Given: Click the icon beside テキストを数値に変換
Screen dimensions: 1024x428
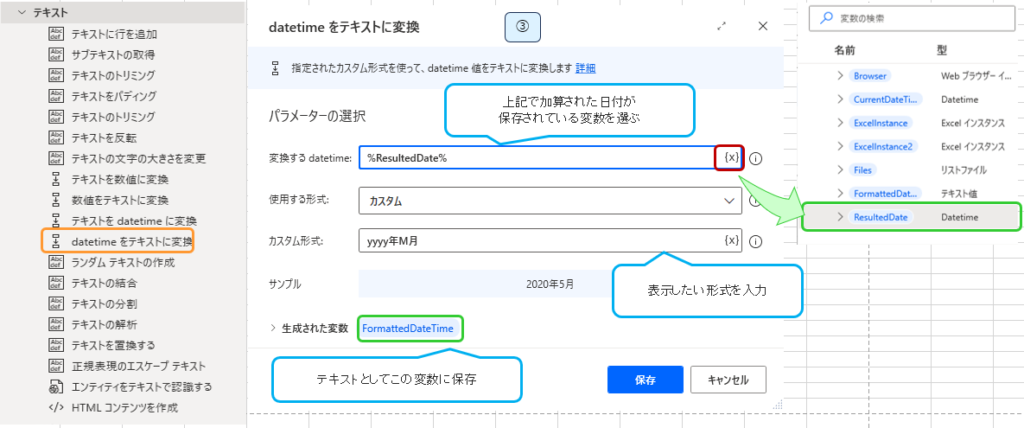Looking at the screenshot, I should (x=57, y=179).
